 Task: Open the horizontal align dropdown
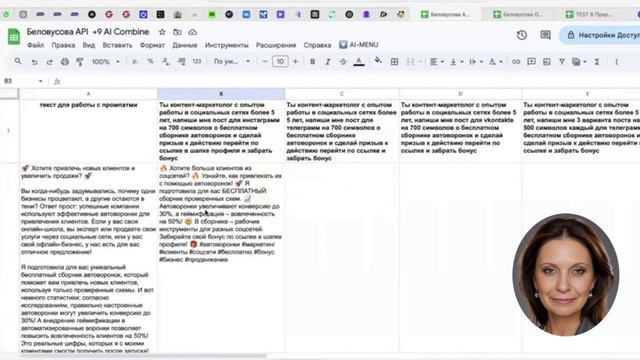click(x=437, y=62)
